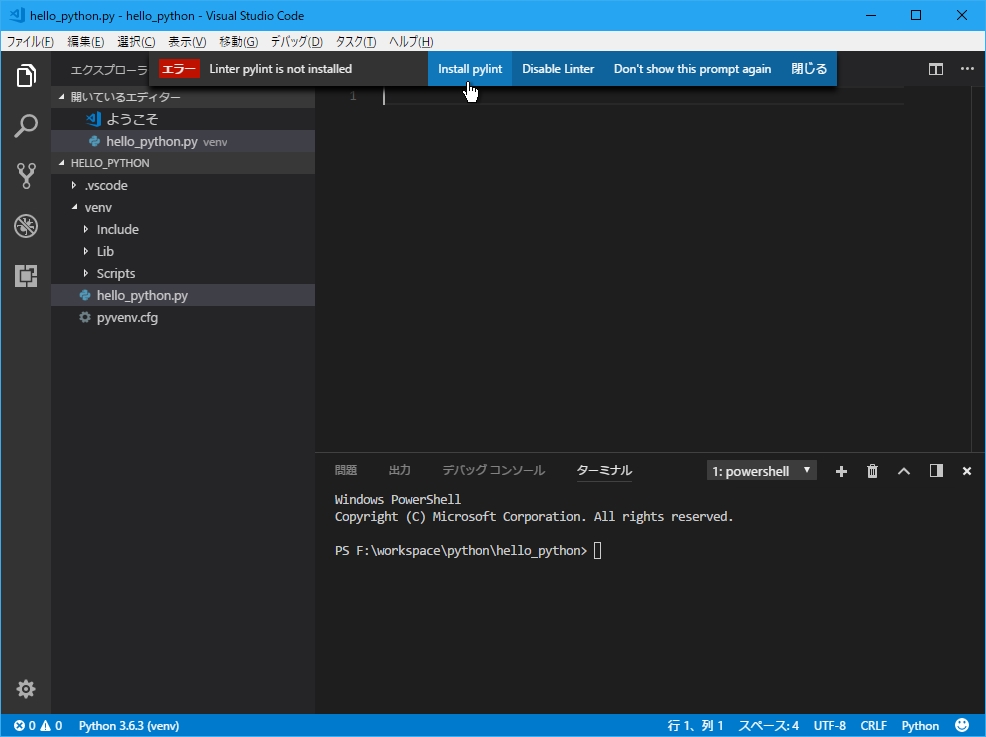The height and width of the screenshot is (737, 986).
Task: Switch to the 問題 panel tab
Action: (x=346, y=470)
